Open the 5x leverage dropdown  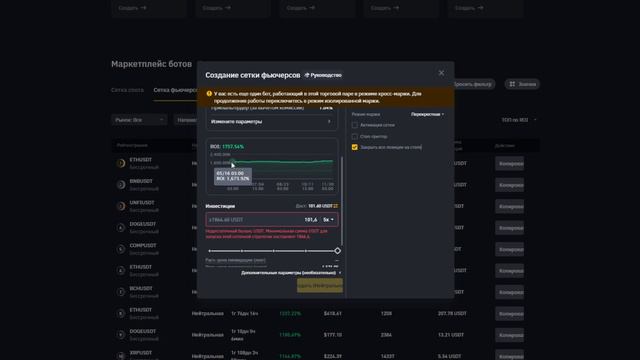(x=328, y=220)
